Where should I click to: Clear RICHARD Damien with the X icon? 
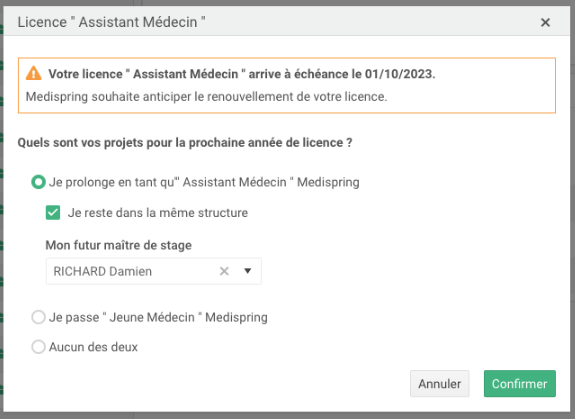point(224,271)
